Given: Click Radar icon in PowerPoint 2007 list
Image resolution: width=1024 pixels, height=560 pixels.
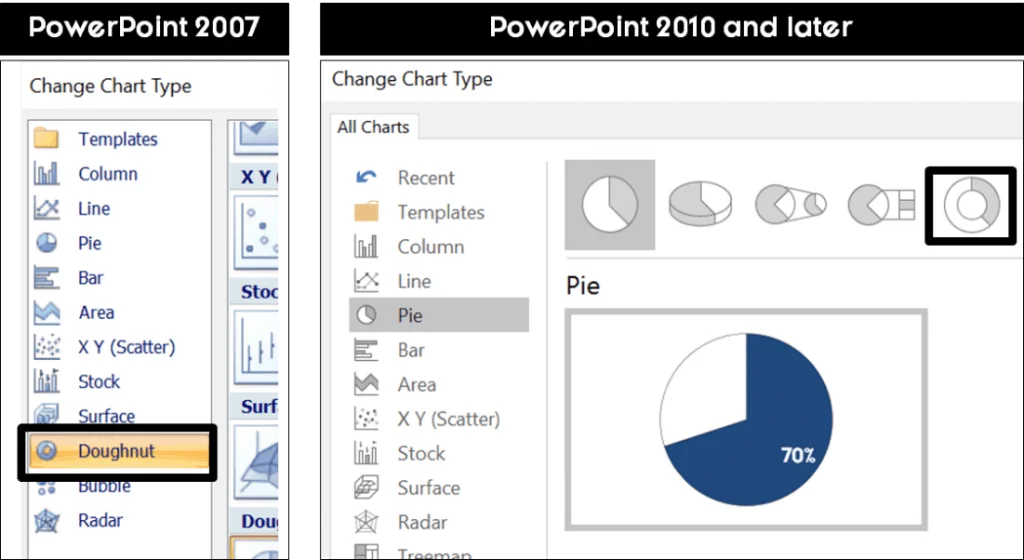Looking at the screenshot, I should pyautogui.click(x=47, y=521).
